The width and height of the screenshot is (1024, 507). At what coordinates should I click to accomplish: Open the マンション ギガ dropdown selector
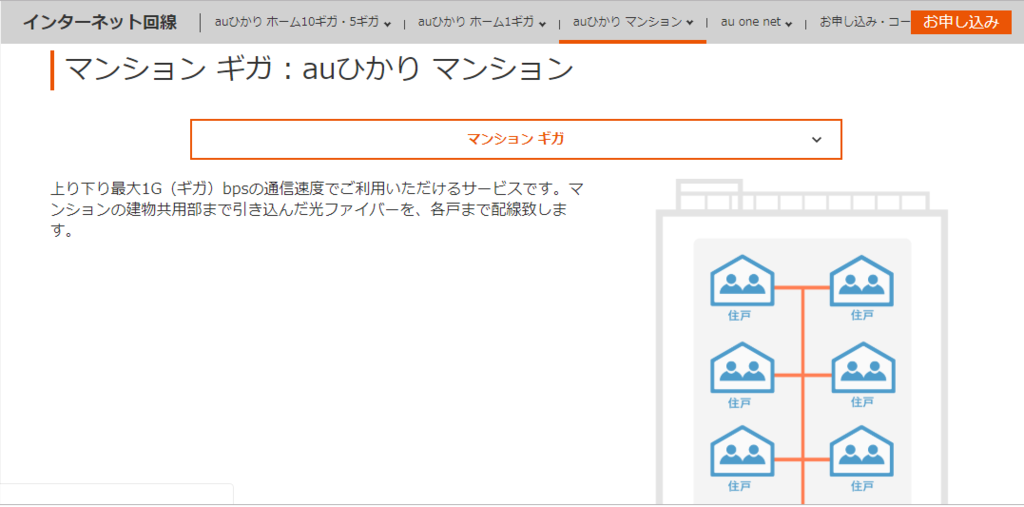[516, 139]
